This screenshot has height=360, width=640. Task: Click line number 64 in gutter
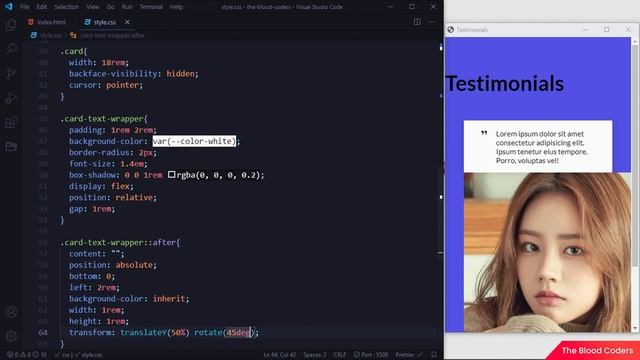[43, 332]
